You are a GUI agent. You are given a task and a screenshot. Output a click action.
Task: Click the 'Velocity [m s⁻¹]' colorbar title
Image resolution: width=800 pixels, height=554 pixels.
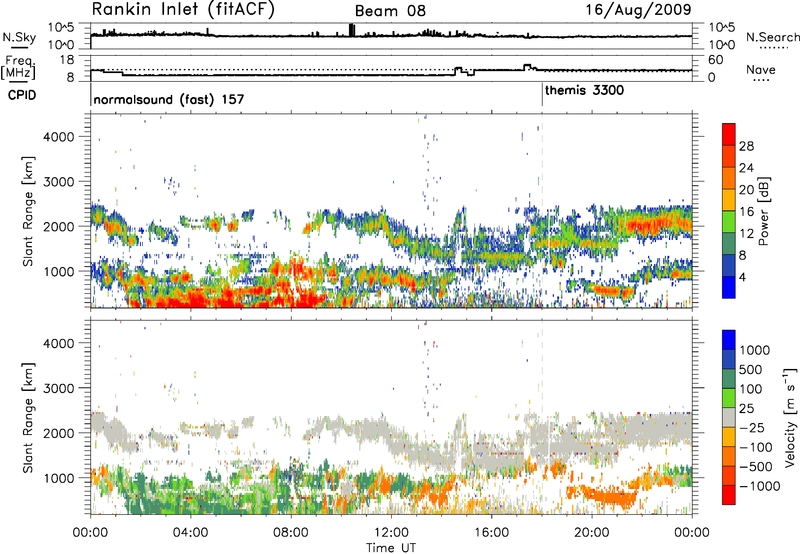pos(790,417)
